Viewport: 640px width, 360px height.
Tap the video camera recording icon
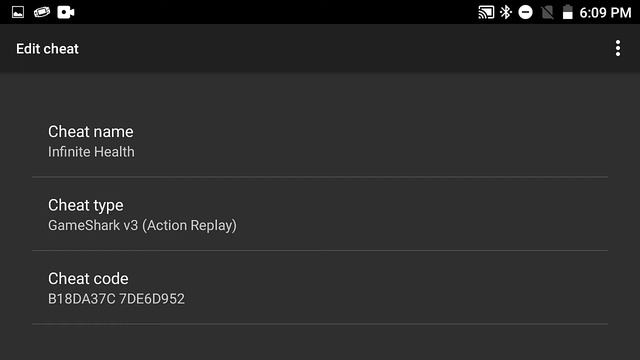[x=66, y=12]
